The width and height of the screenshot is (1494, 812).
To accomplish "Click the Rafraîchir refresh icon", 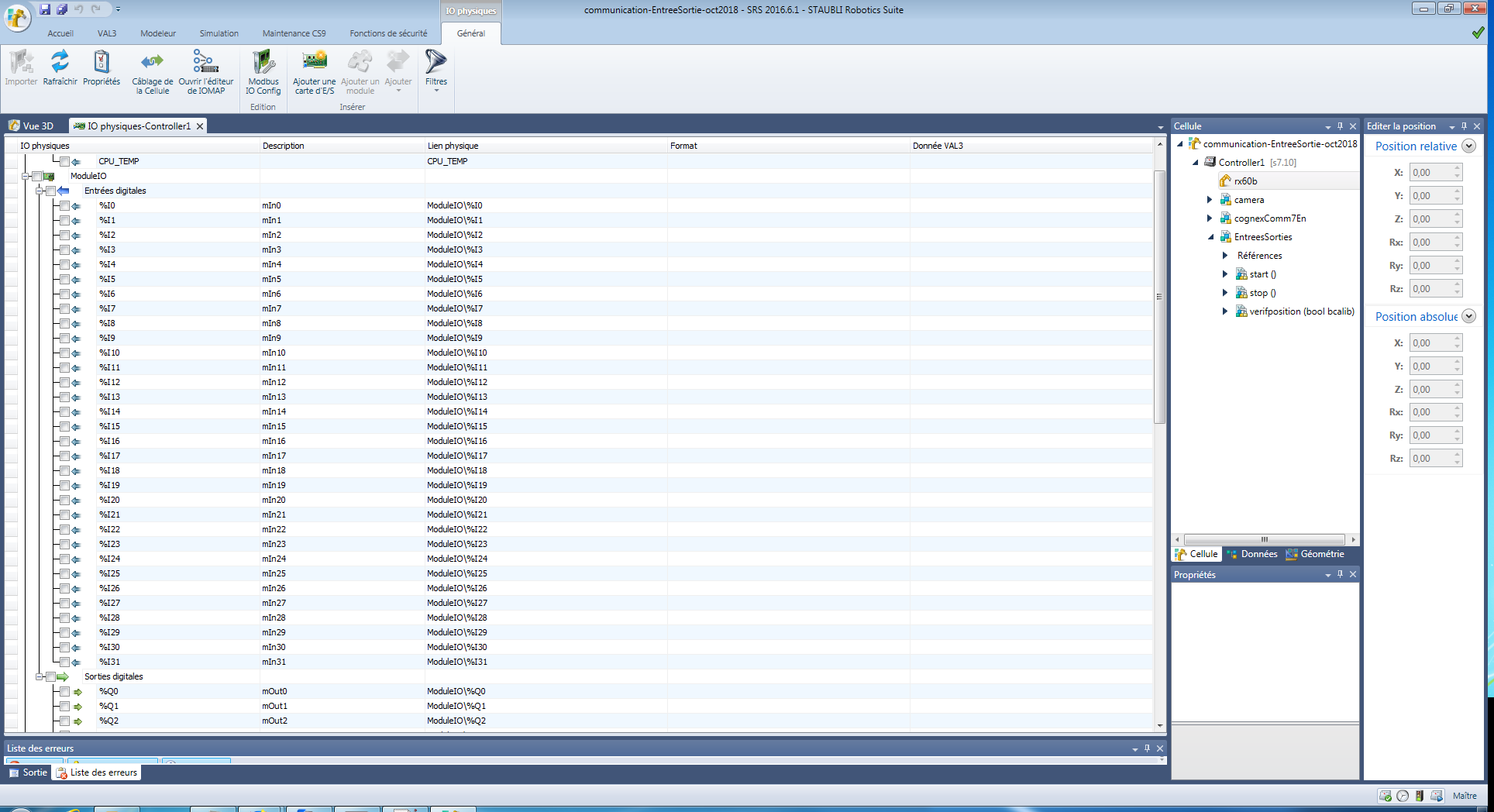I will click(x=60, y=62).
